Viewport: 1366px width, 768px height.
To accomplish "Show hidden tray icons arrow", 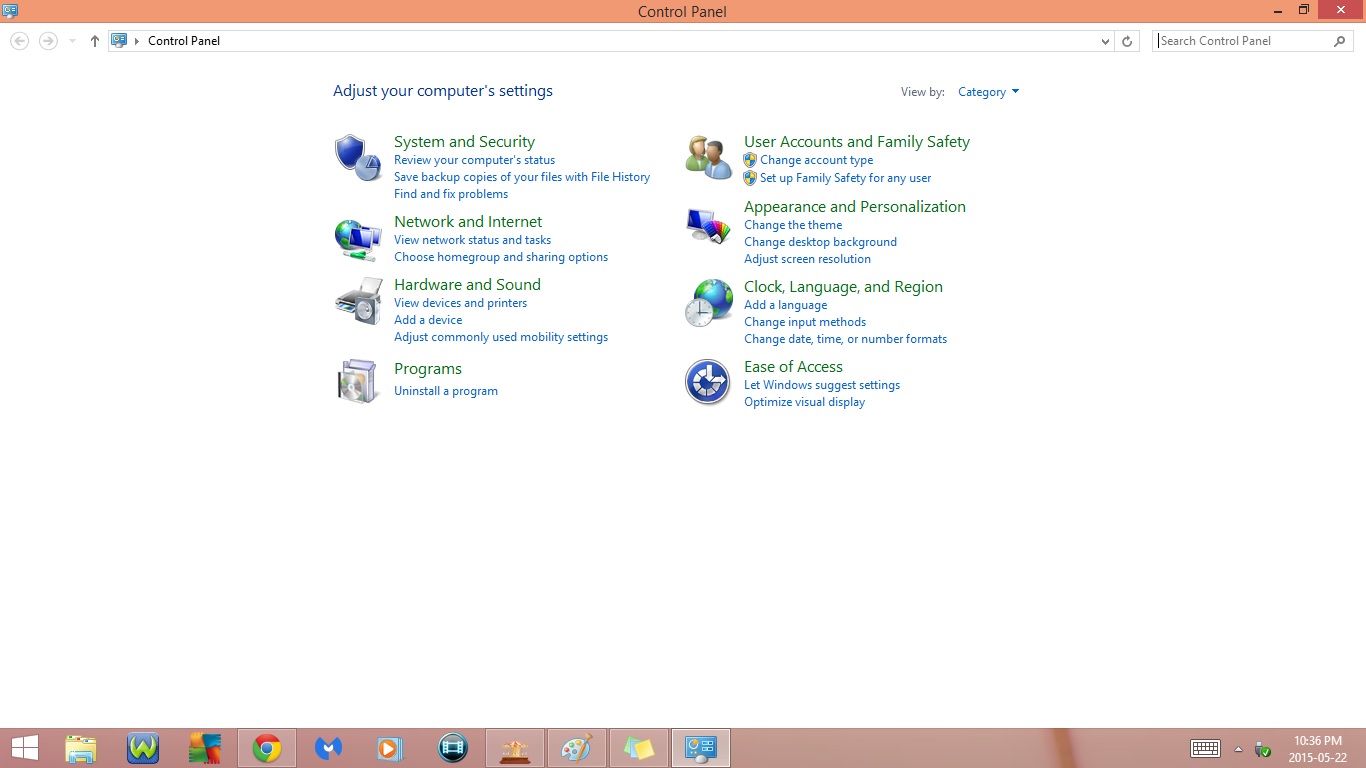I will coord(1238,749).
